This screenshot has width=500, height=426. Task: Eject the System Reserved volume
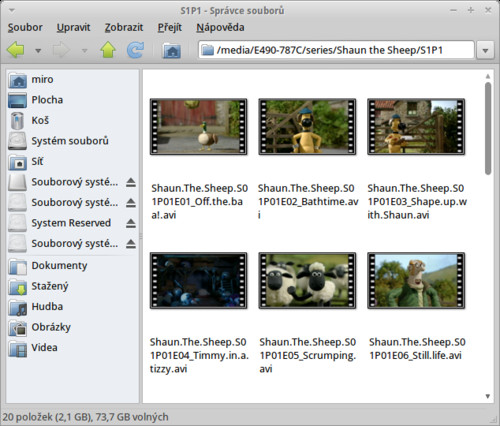tap(131, 223)
